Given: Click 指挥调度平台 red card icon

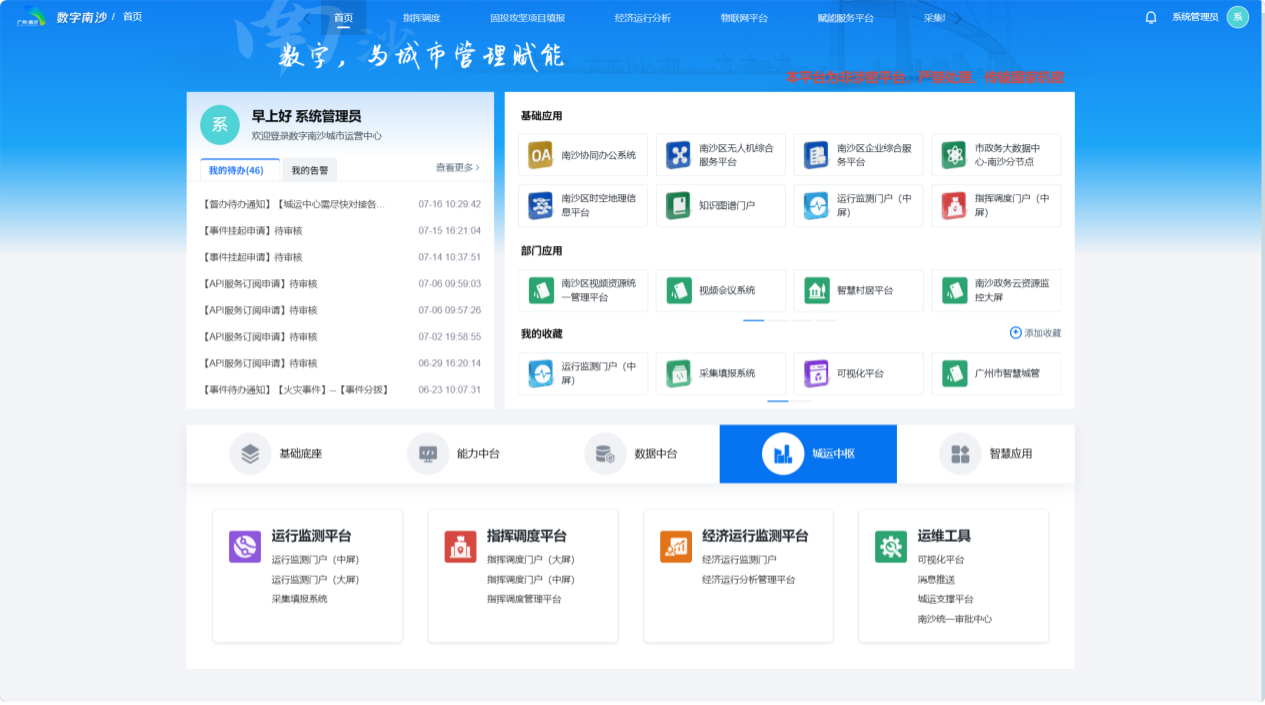Looking at the screenshot, I should coord(460,546).
